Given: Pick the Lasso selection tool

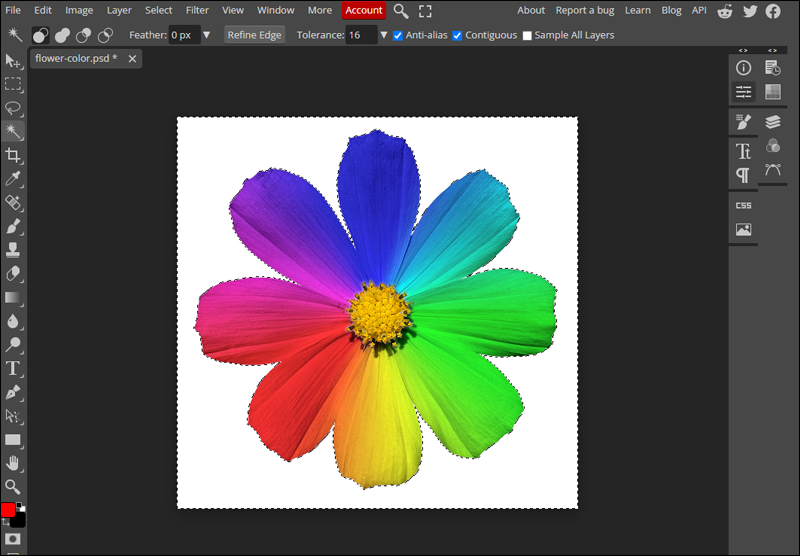Looking at the screenshot, I should click(x=13, y=108).
